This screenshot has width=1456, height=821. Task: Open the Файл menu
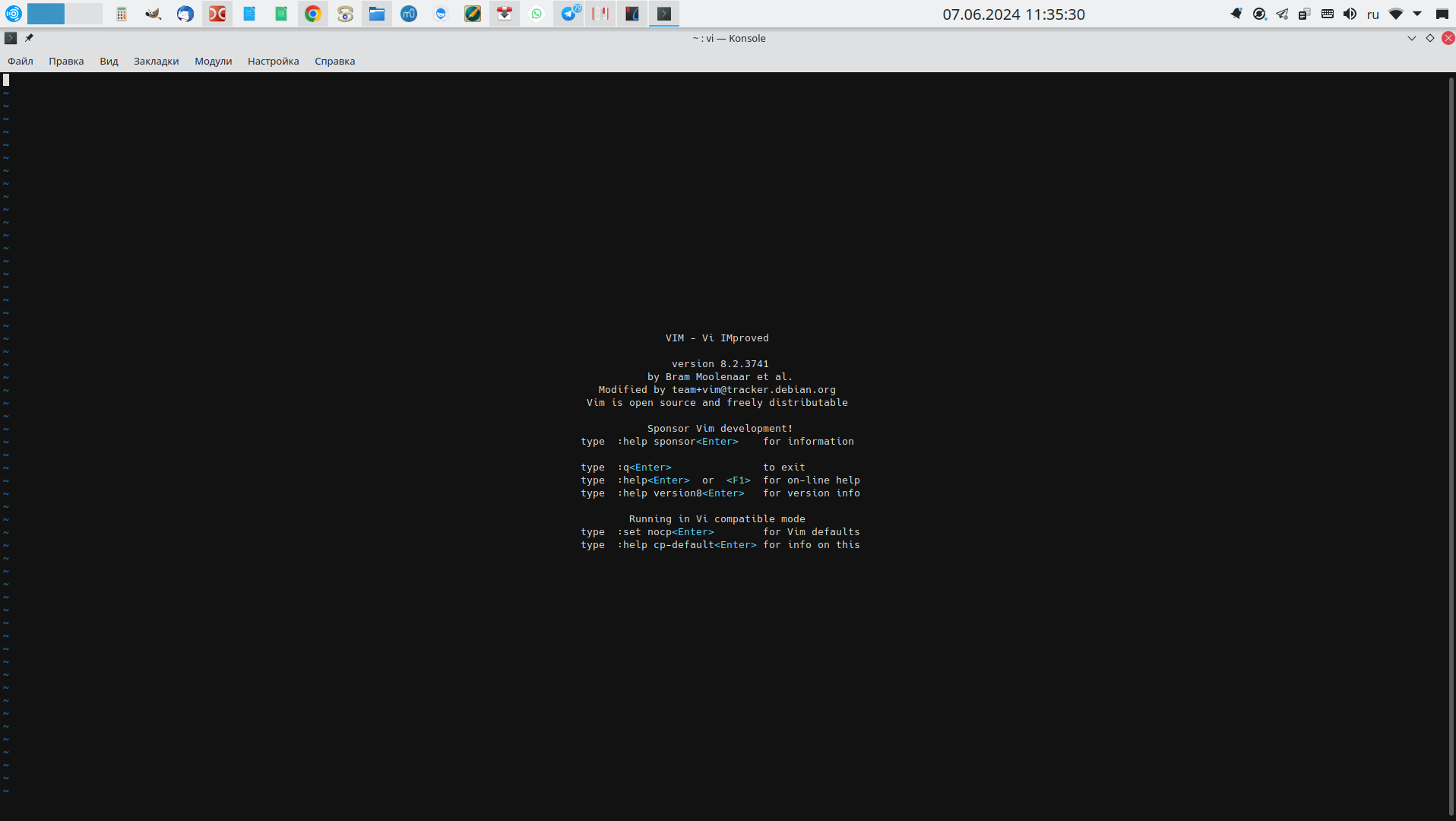pos(21,62)
